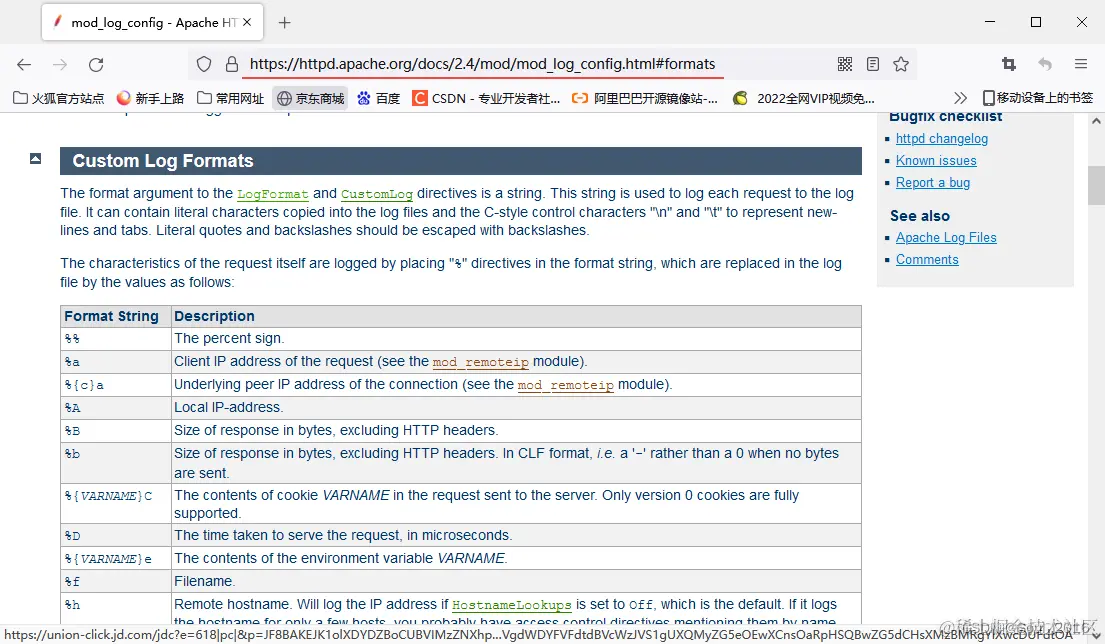Select the '%{c}a' format string cell
Viewport: 1105px width, 644px height.
(116, 385)
